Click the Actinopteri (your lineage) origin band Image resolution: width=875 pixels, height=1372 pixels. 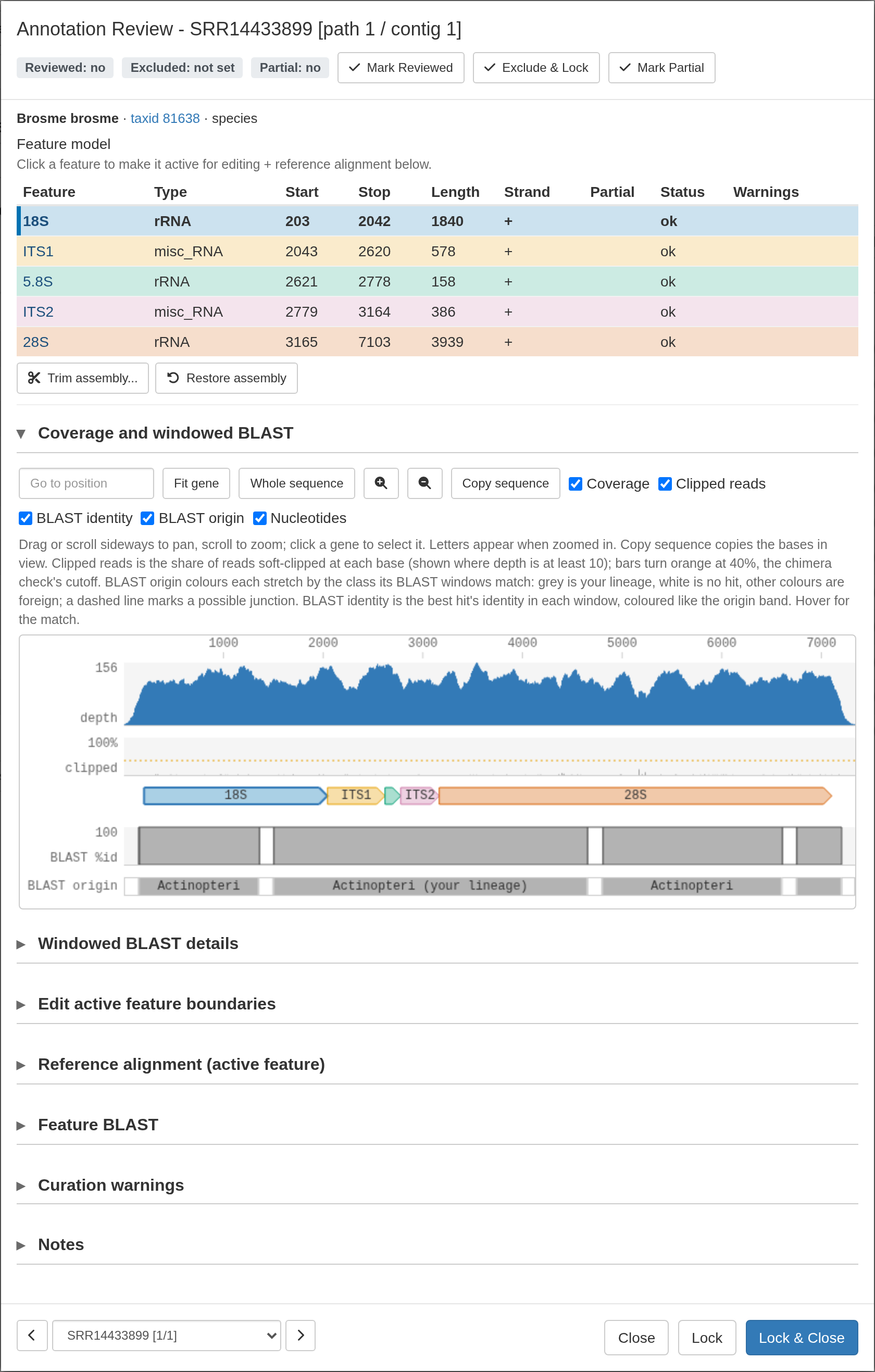click(430, 886)
